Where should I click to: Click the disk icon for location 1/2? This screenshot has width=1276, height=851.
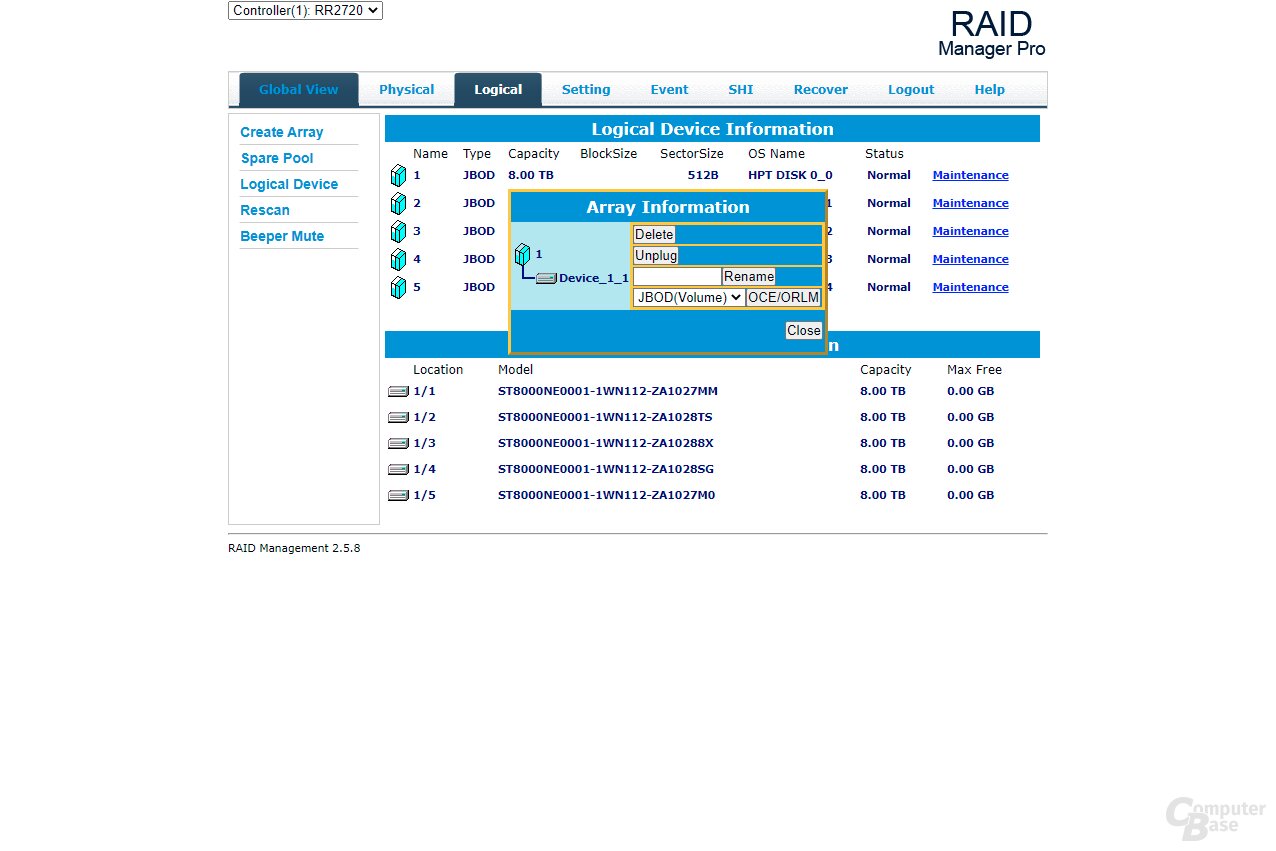(398, 417)
